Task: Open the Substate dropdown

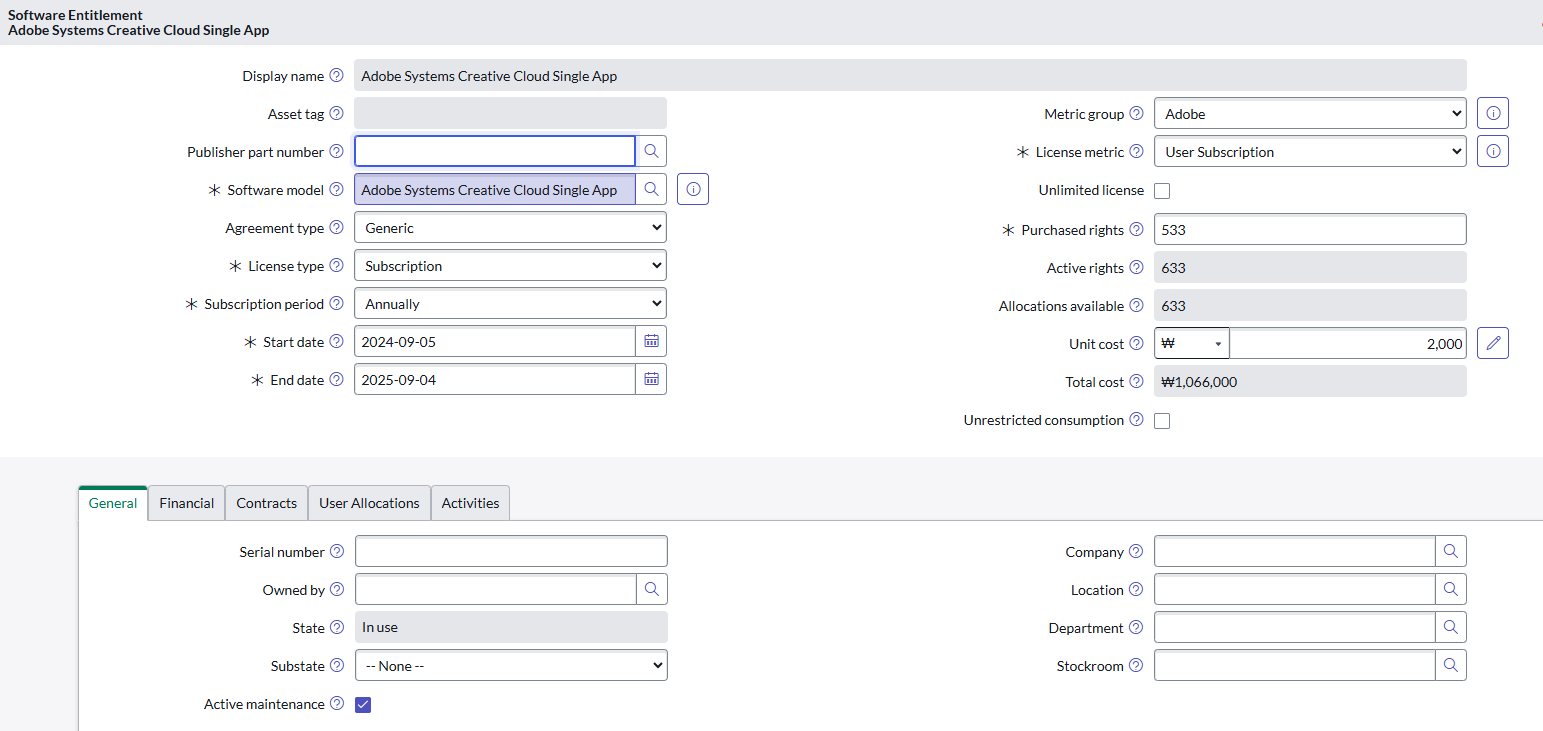Action: tap(511, 666)
